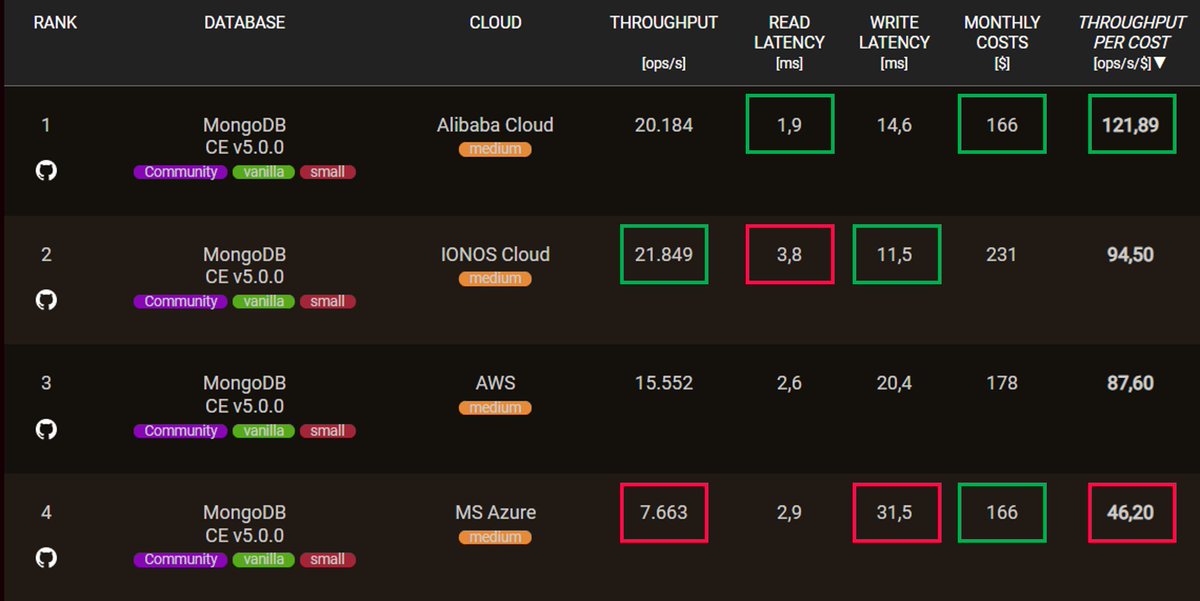The height and width of the screenshot is (601, 1200).
Task: Select the small tag in MS Azure row
Action: (x=328, y=560)
